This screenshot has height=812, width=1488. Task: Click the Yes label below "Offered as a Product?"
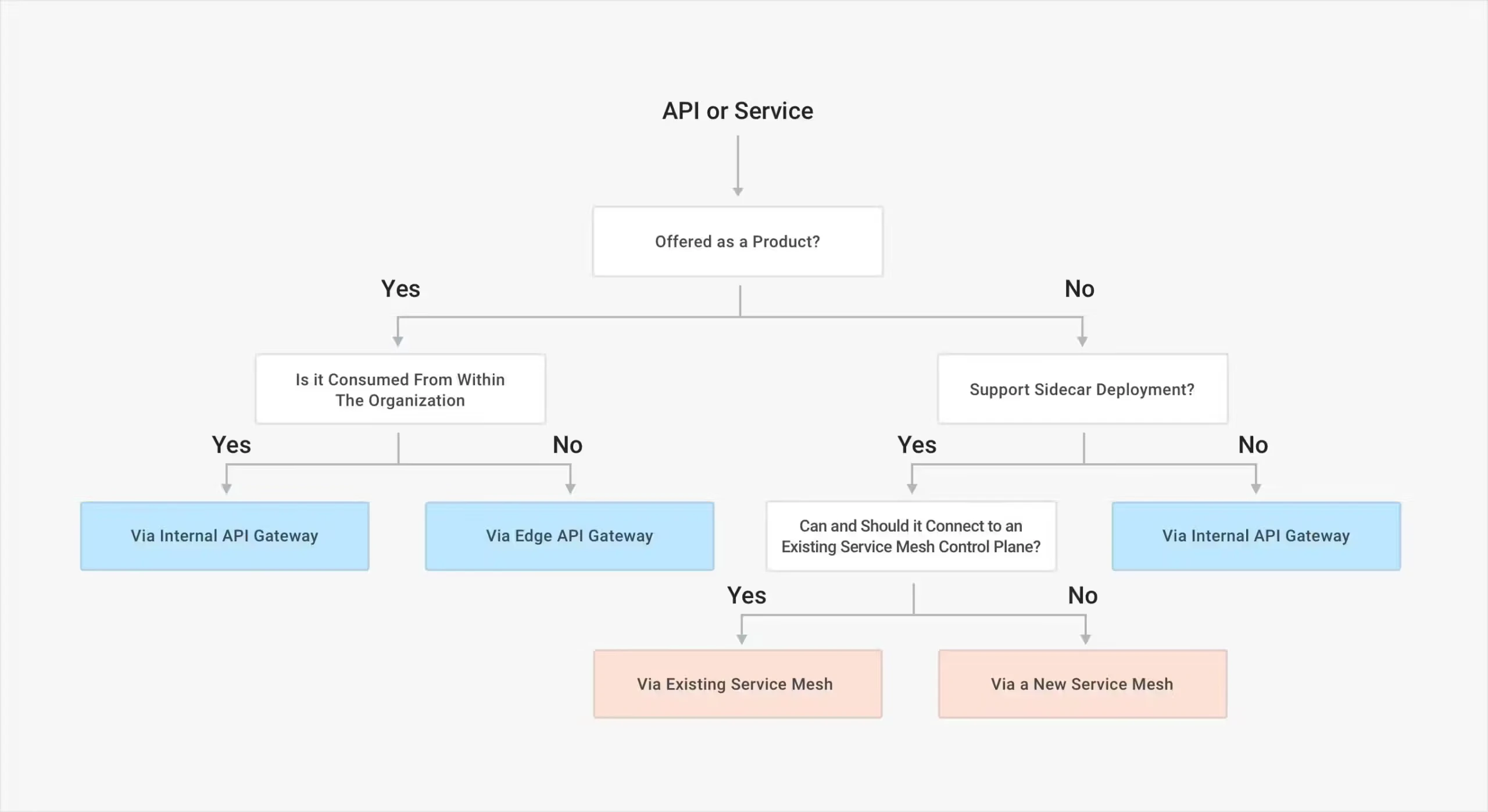tap(400, 289)
